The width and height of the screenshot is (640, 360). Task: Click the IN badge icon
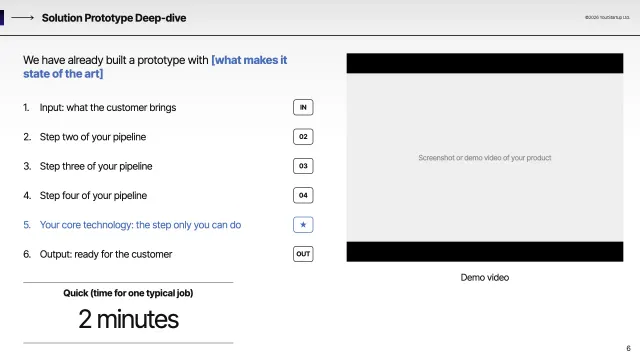(303, 107)
